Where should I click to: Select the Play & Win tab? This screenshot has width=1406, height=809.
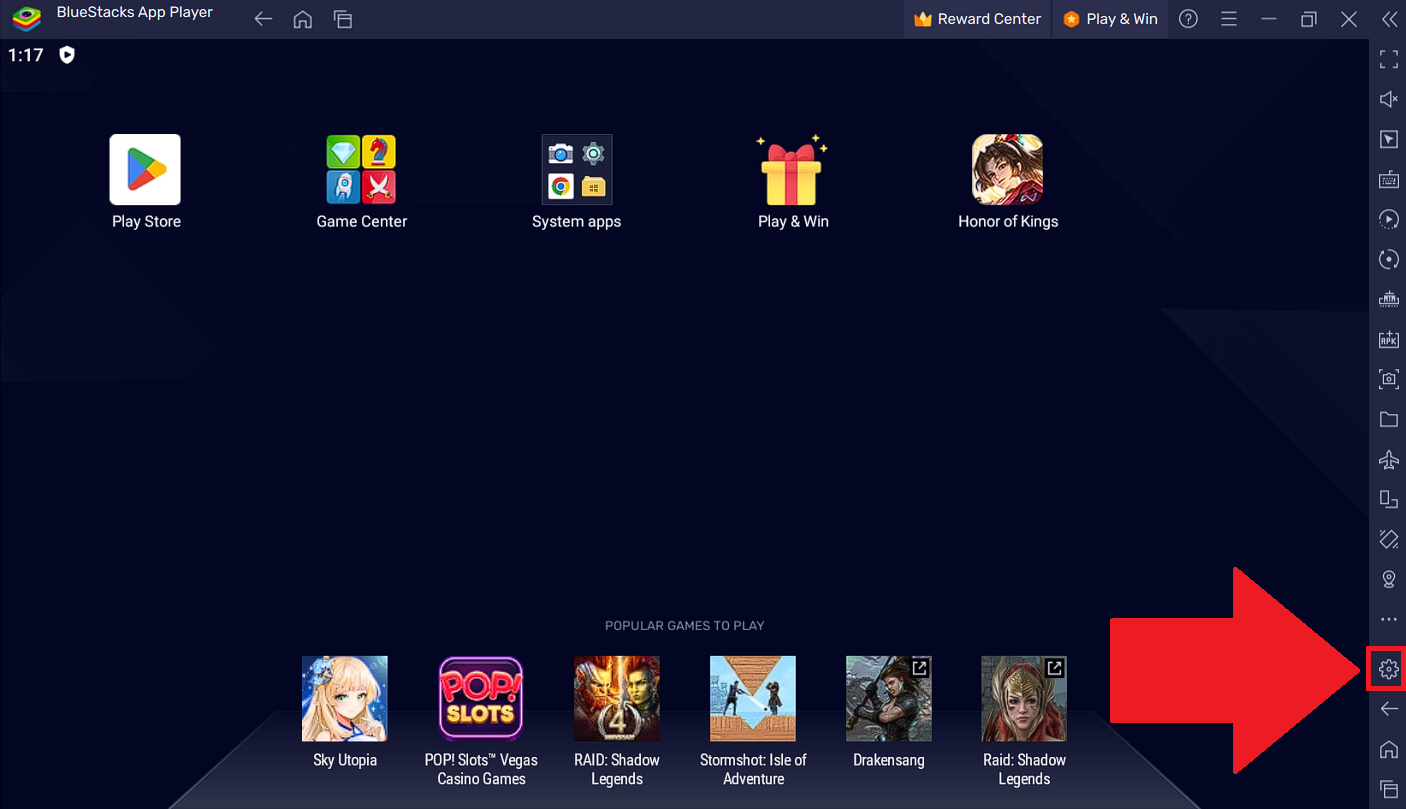pos(1110,18)
